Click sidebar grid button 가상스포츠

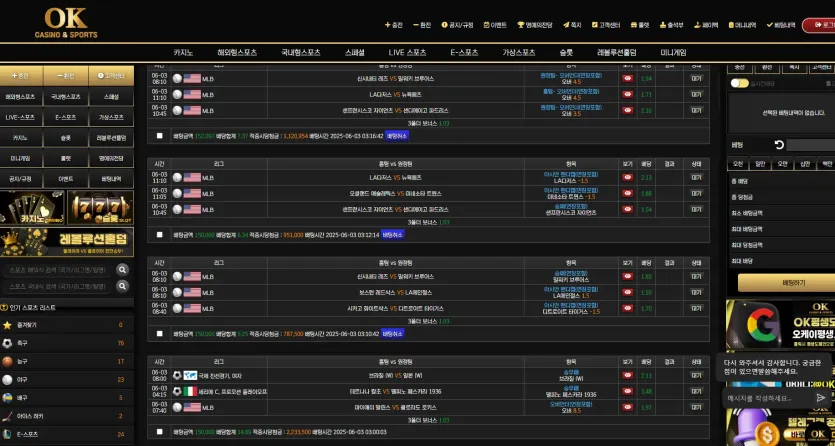click(111, 117)
